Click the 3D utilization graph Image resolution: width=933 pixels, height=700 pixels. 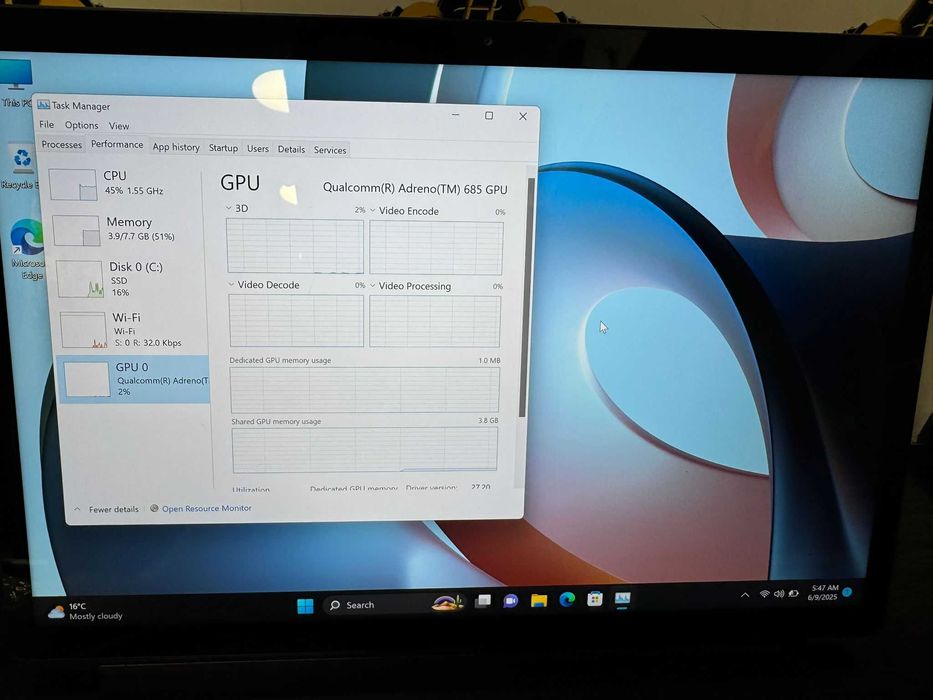pyautogui.click(x=295, y=246)
